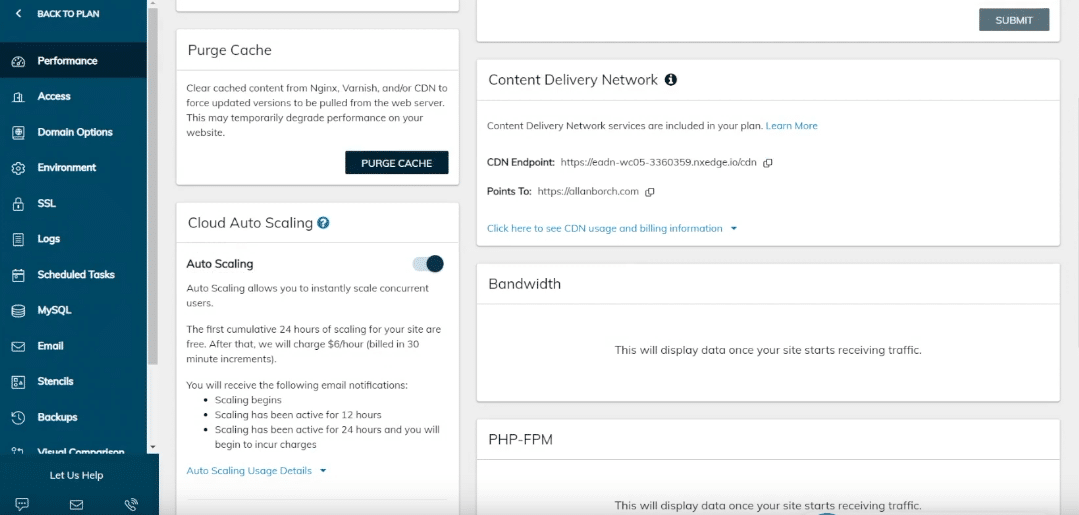Click the Environment gear icon
1079x515 pixels.
19,168
